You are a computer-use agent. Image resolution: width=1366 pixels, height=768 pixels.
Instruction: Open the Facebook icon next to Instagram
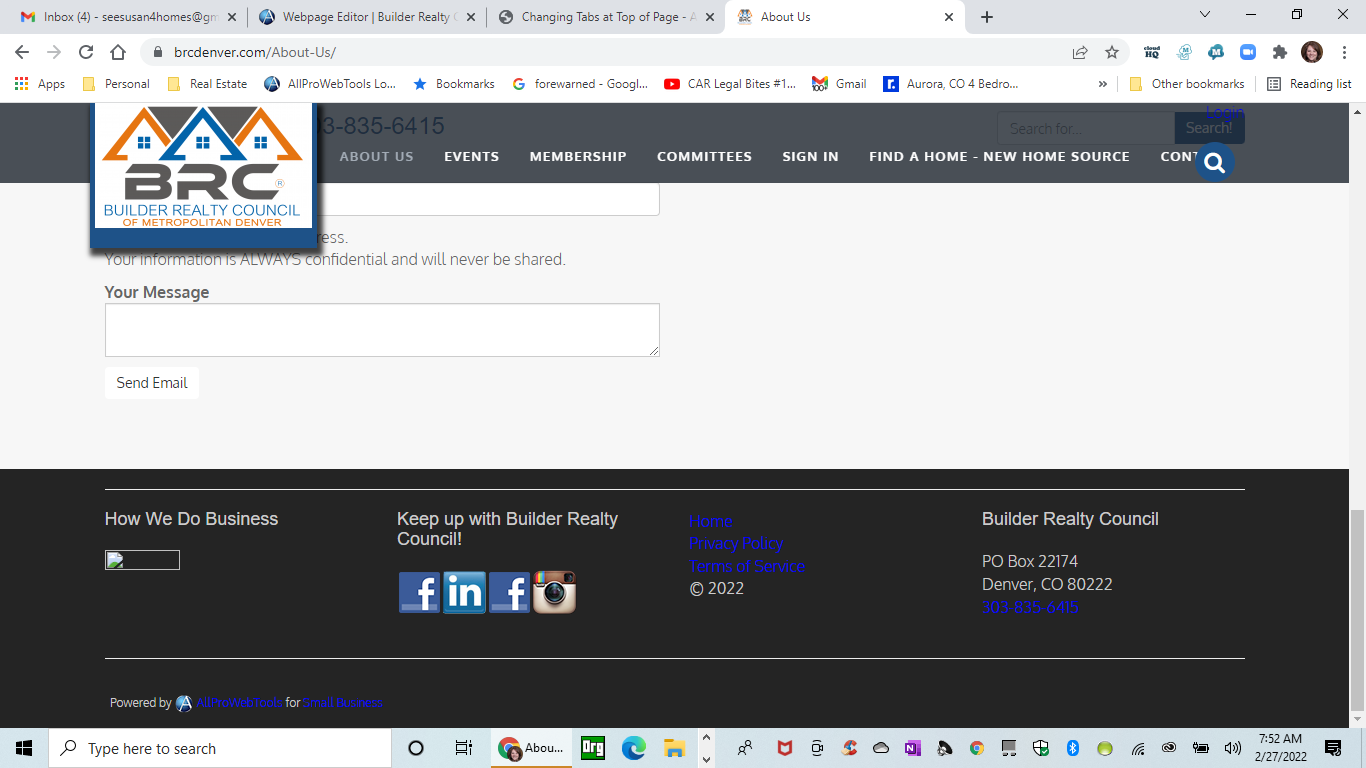coord(509,592)
